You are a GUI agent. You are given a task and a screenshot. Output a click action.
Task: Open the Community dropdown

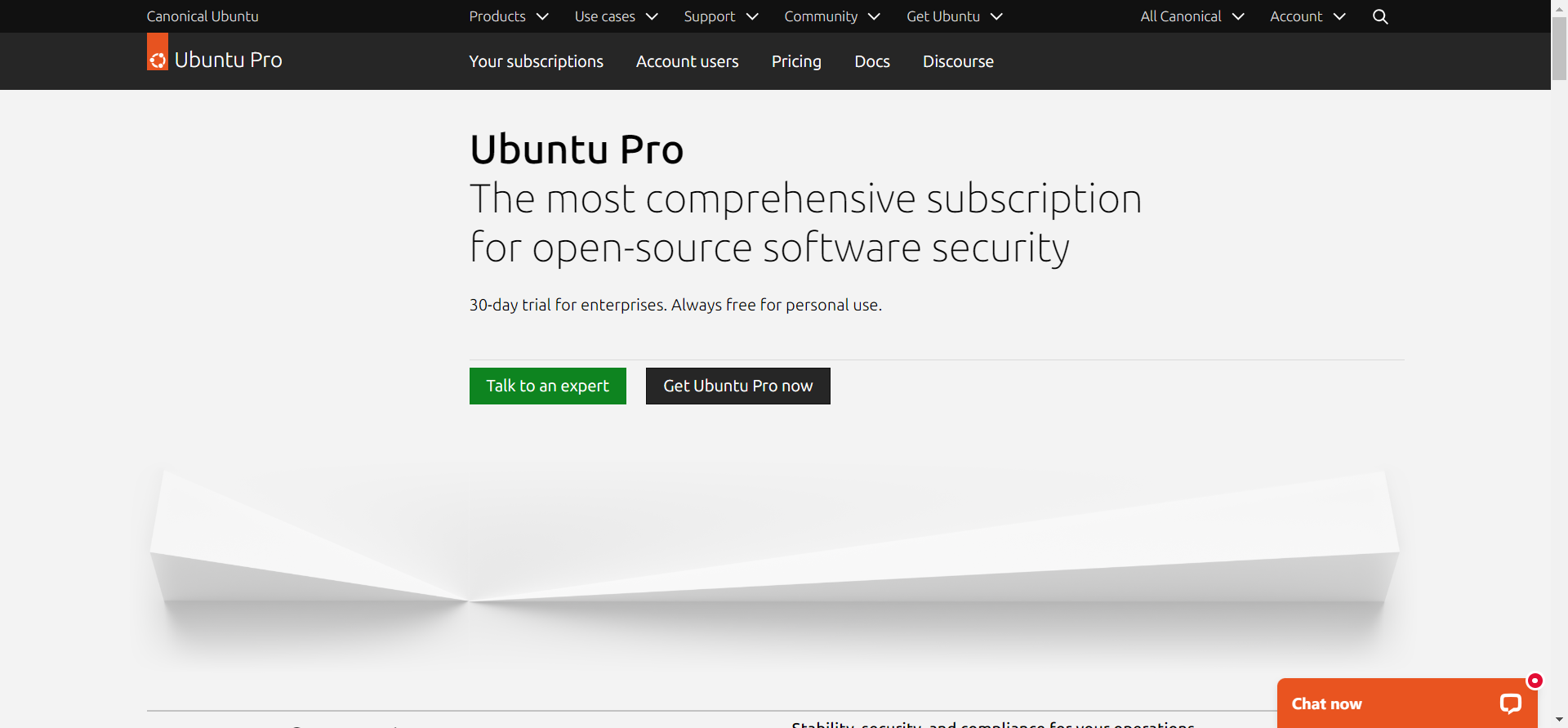(x=831, y=16)
